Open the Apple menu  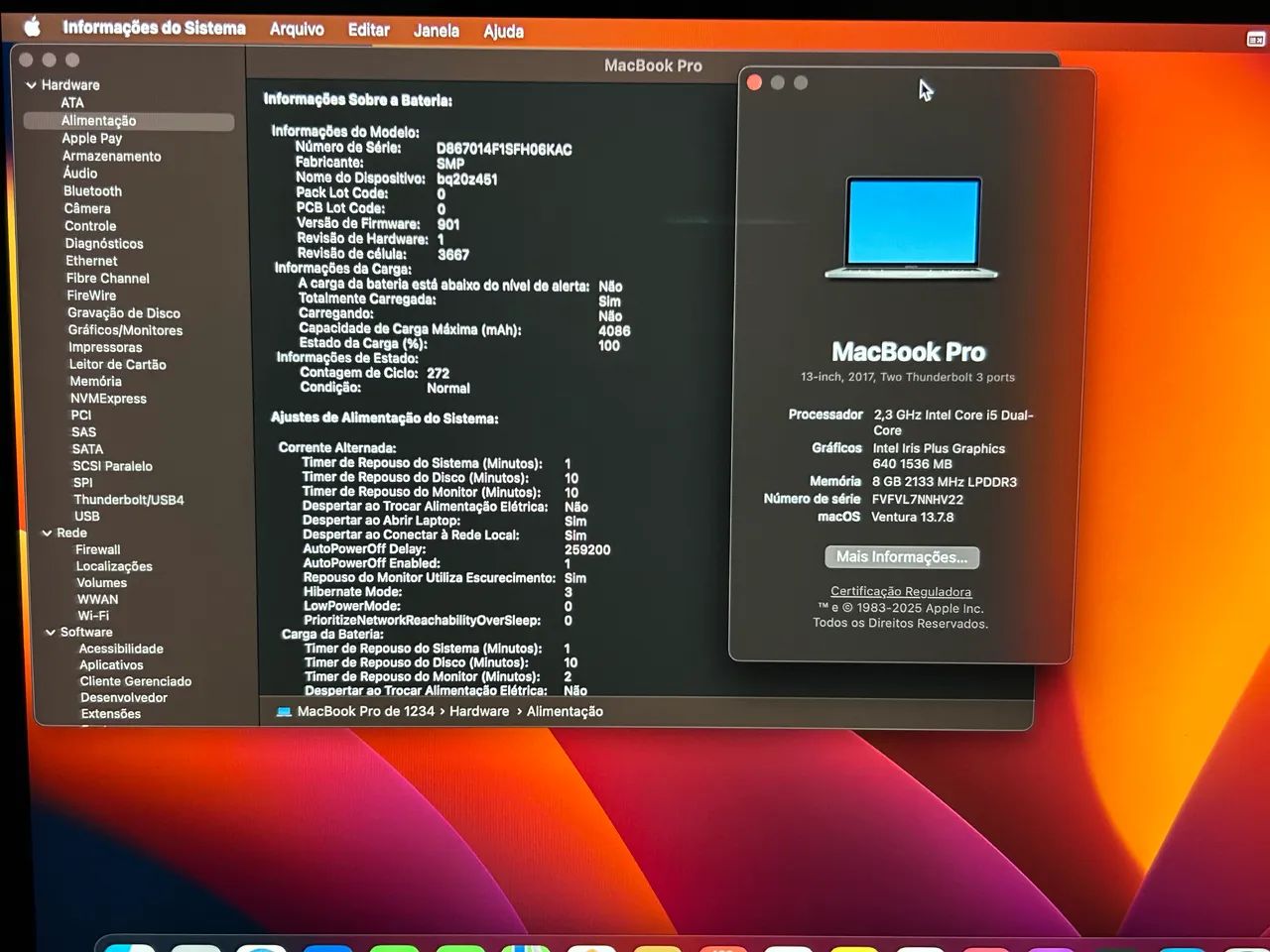pos(32,26)
